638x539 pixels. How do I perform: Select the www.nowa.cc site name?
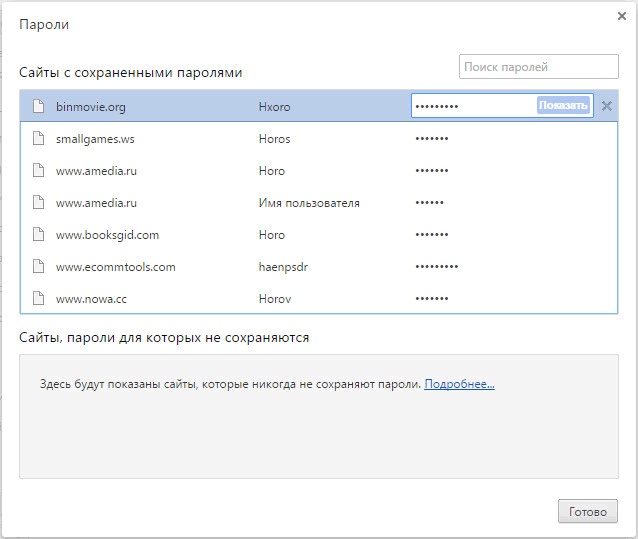[91, 299]
